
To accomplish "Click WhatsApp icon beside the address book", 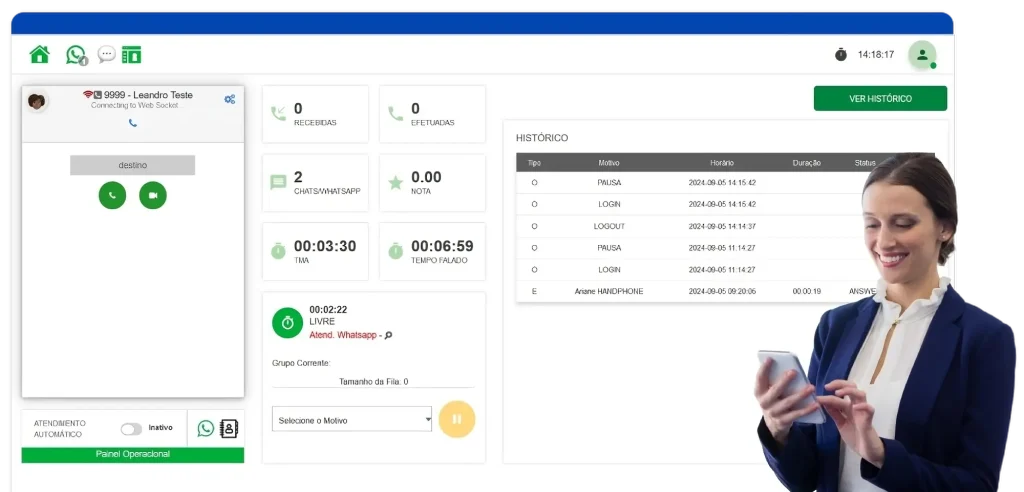I will click(x=206, y=428).
